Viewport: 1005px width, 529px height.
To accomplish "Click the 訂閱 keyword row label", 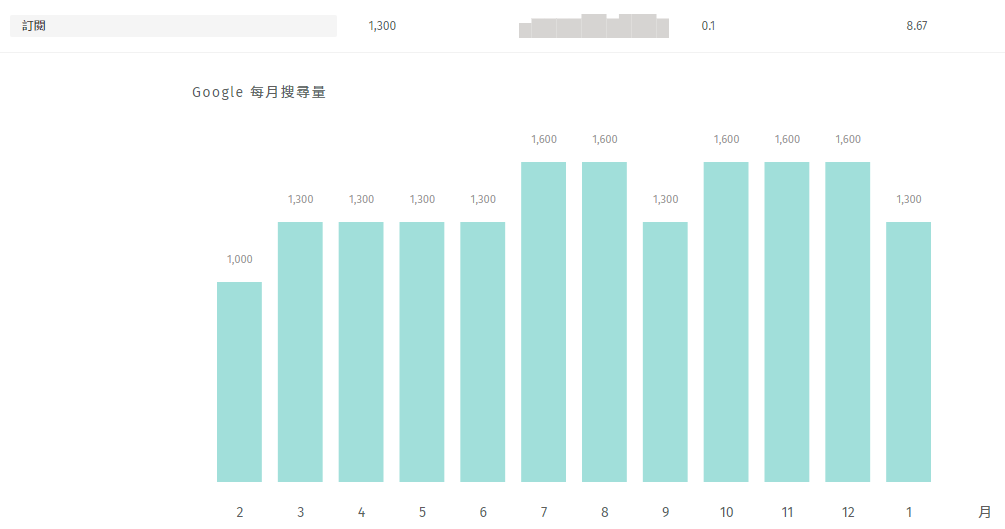I will tap(34, 26).
